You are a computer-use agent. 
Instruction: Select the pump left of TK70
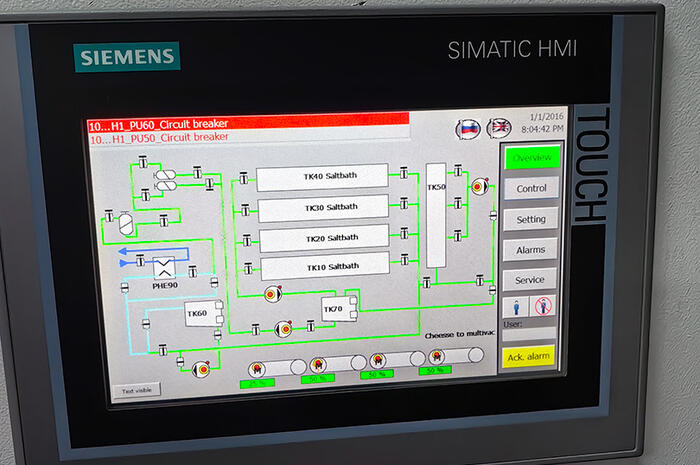point(272,294)
